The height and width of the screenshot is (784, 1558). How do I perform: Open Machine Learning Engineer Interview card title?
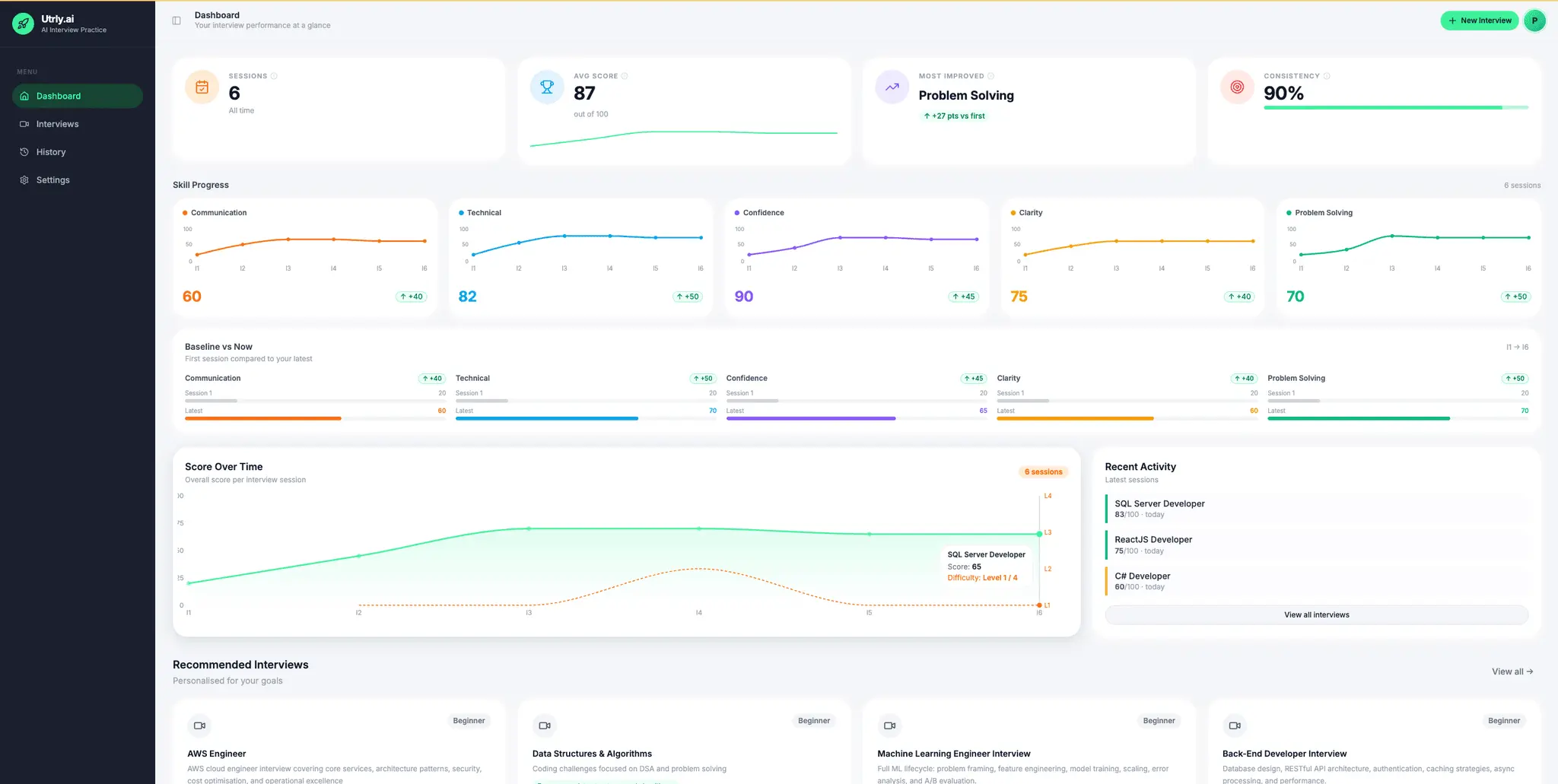pyautogui.click(x=954, y=754)
